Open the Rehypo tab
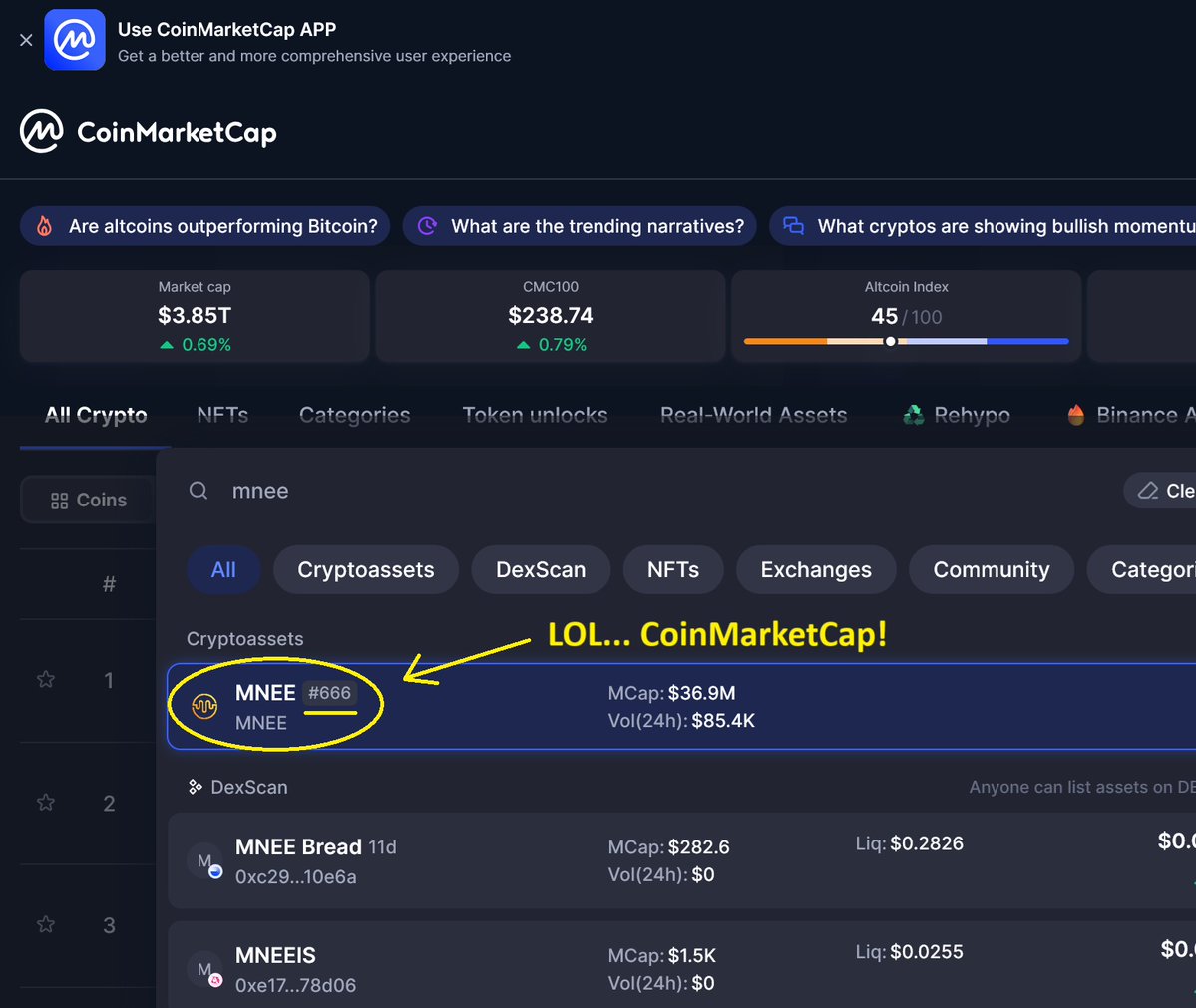 click(x=957, y=415)
